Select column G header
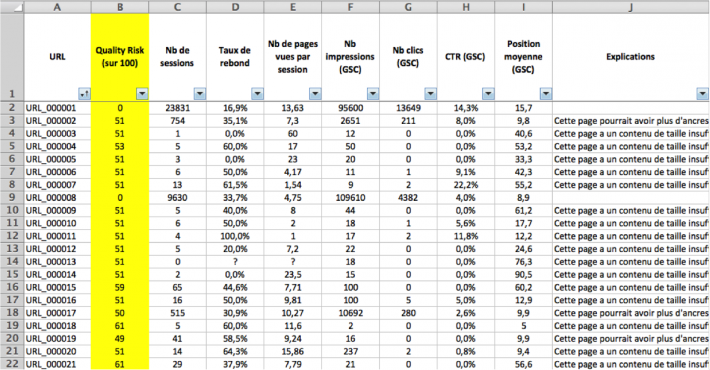The image size is (710, 370). click(408, 7)
